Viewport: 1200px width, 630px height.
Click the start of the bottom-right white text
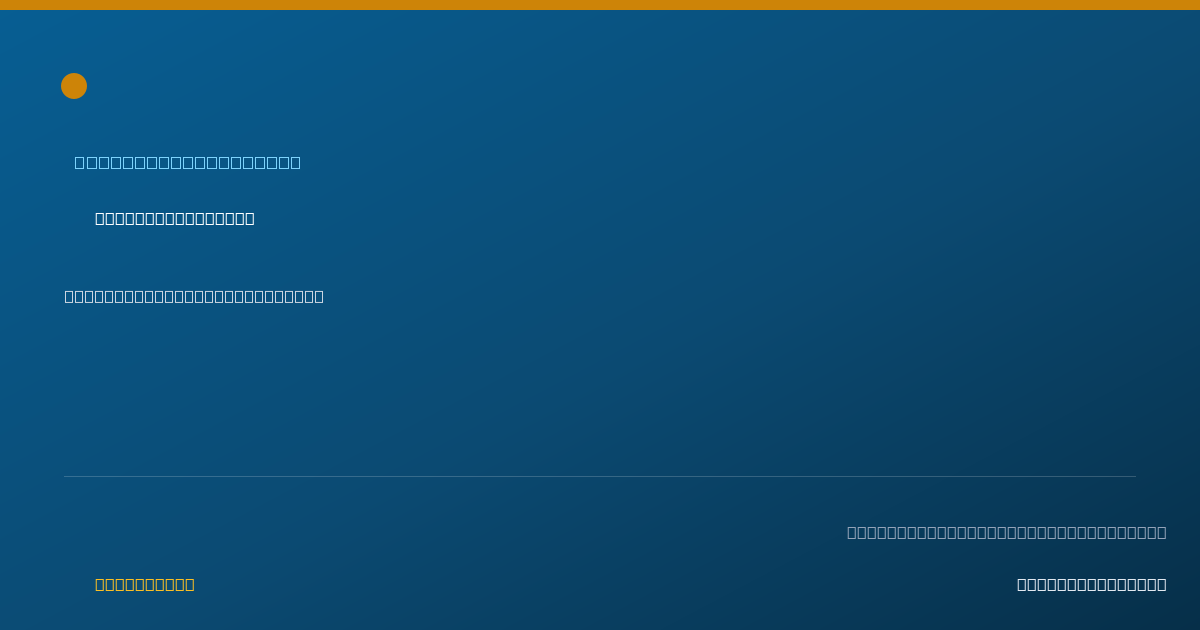[x=1022, y=584]
